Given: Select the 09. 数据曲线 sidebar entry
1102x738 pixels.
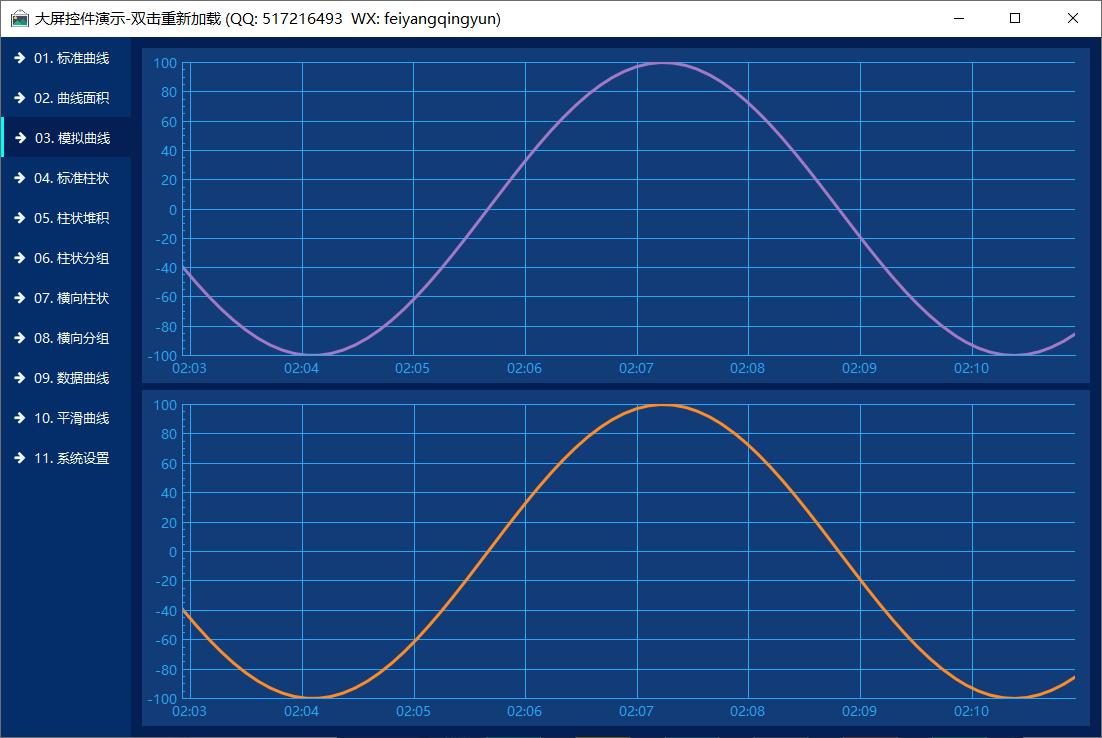Looking at the screenshot, I should pos(71,378).
